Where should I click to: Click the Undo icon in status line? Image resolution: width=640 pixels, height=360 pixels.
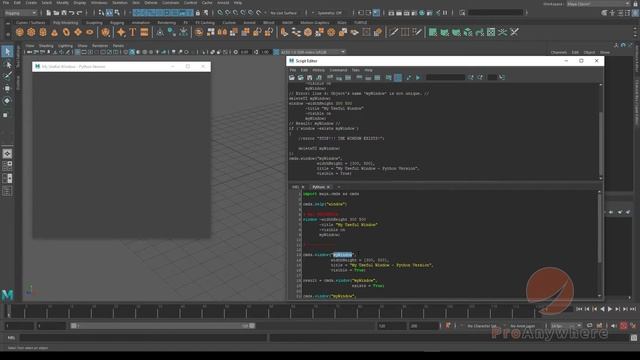coord(71,13)
